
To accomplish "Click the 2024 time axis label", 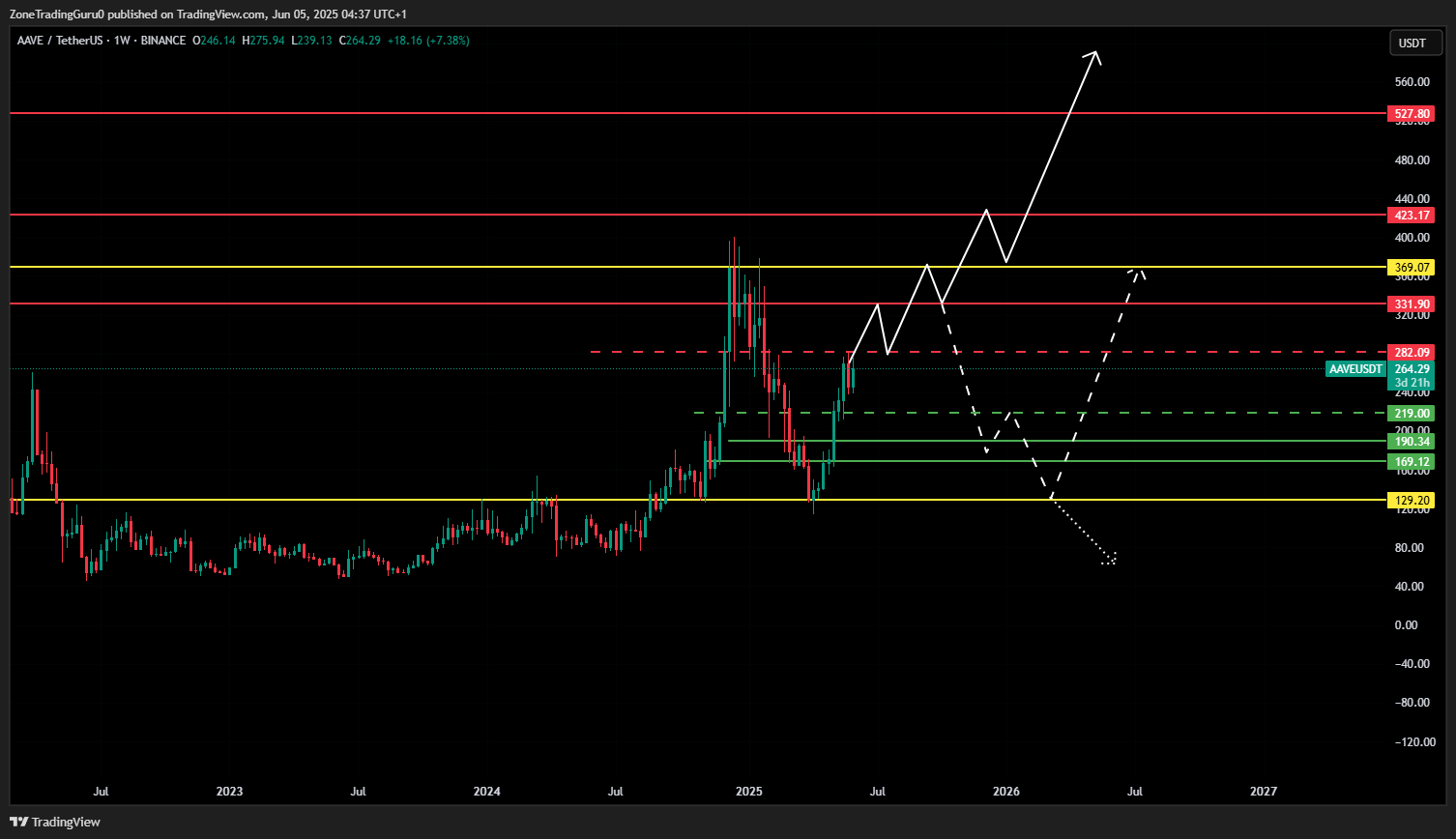I will [487, 792].
